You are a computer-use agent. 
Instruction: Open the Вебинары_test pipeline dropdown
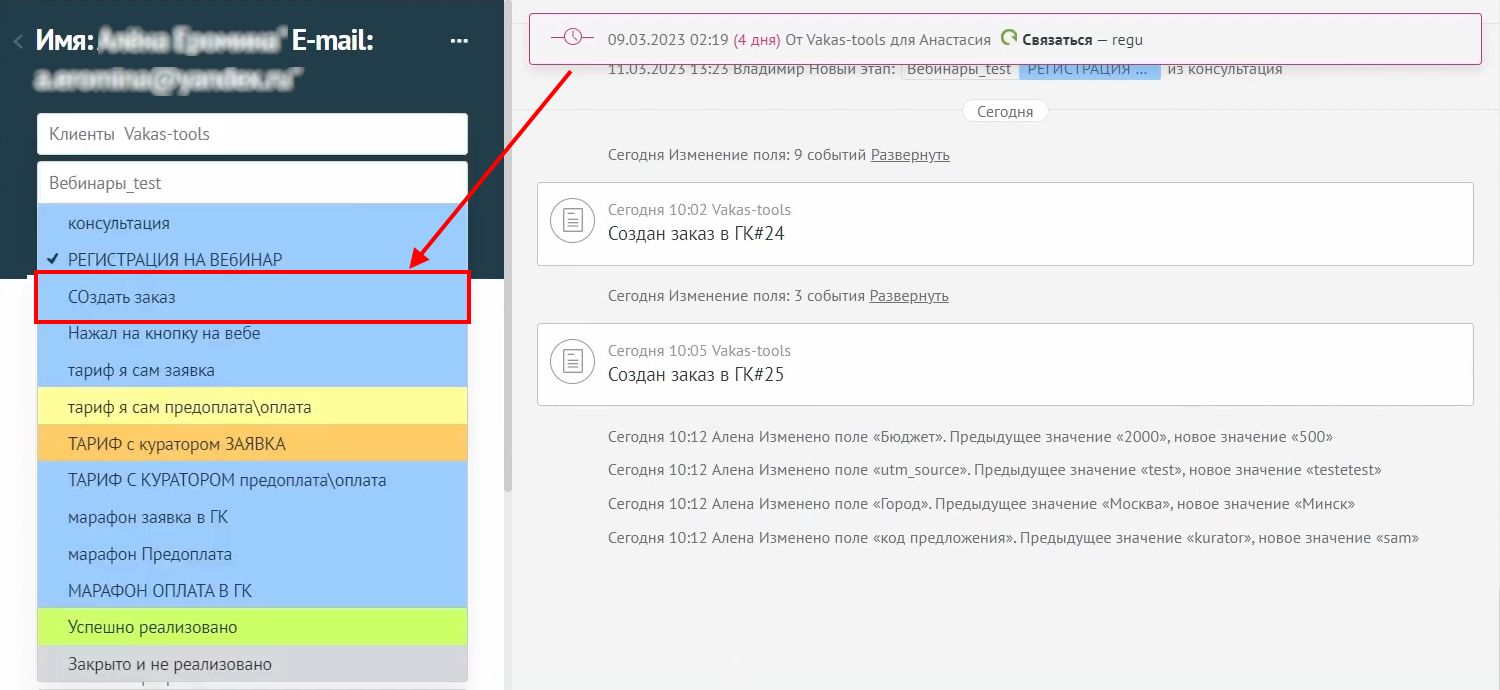252,183
